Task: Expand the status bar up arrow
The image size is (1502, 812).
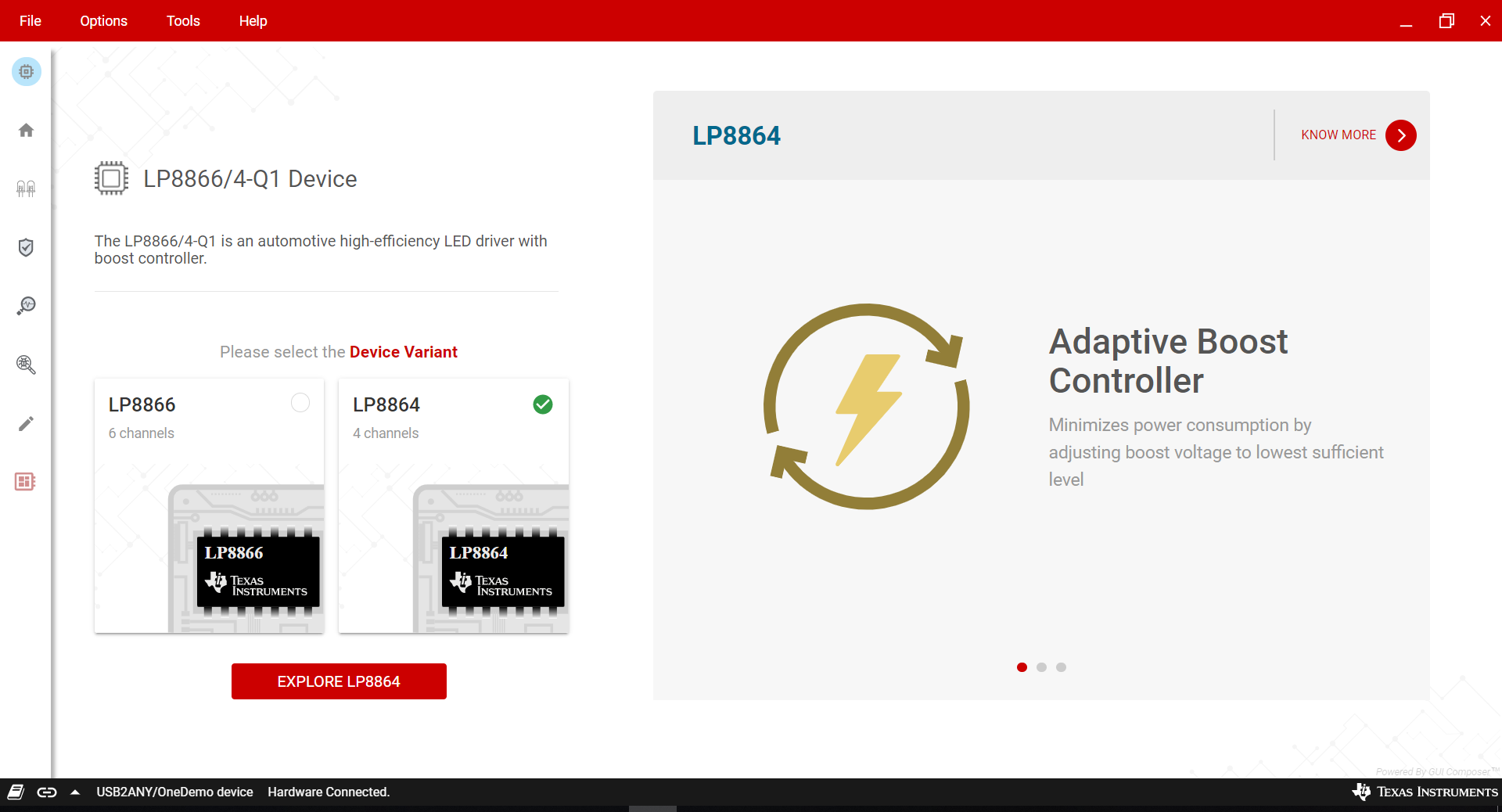Action: point(75,792)
